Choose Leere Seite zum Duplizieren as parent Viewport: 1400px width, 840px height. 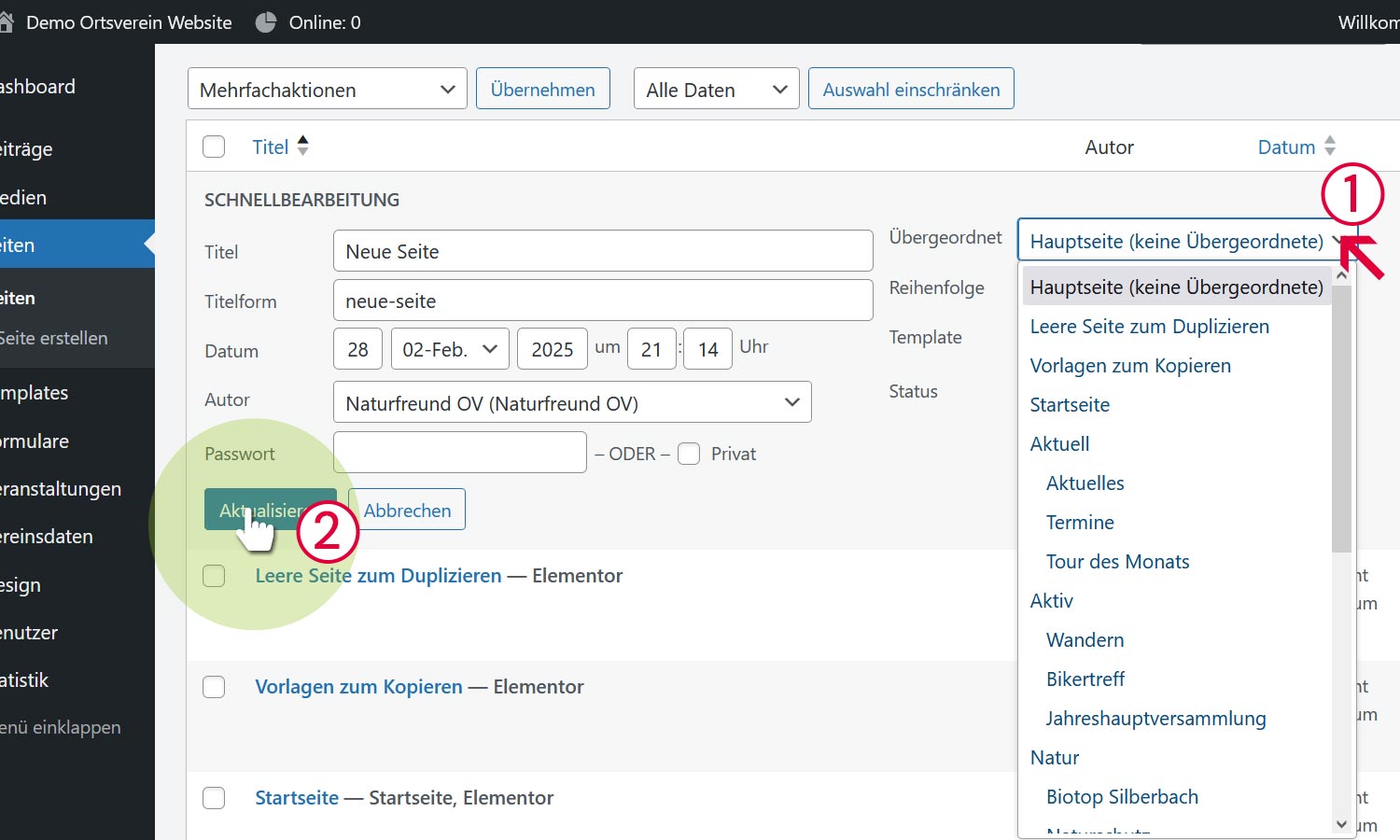pos(1149,327)
